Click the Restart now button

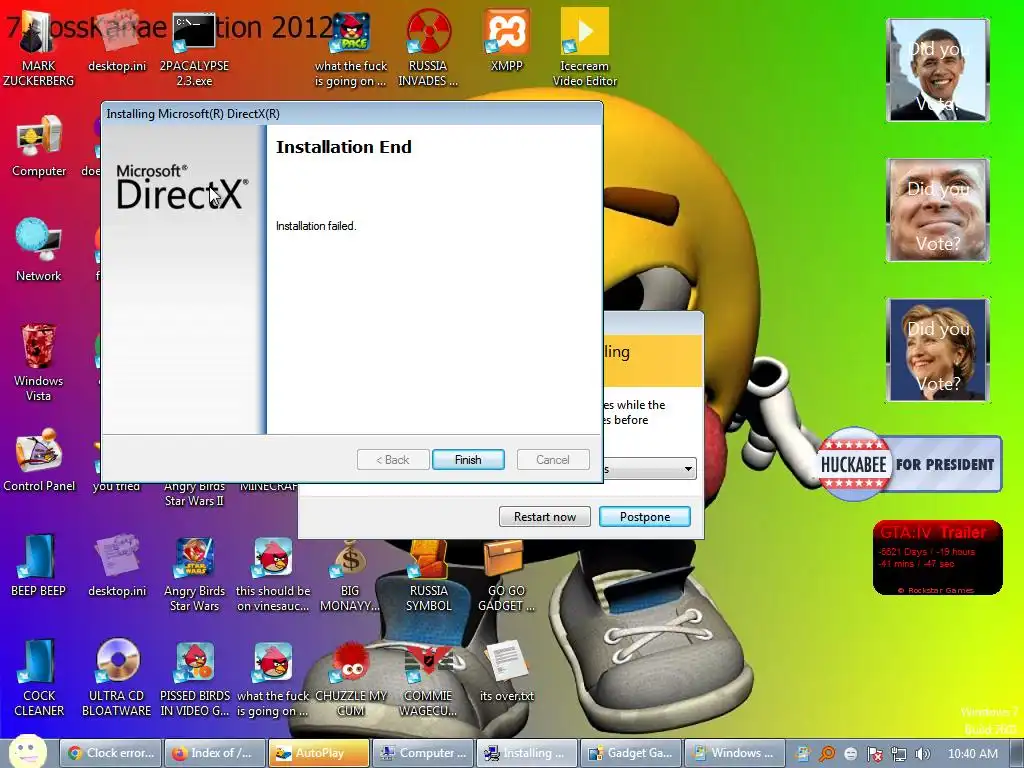[x=545, y=517]
